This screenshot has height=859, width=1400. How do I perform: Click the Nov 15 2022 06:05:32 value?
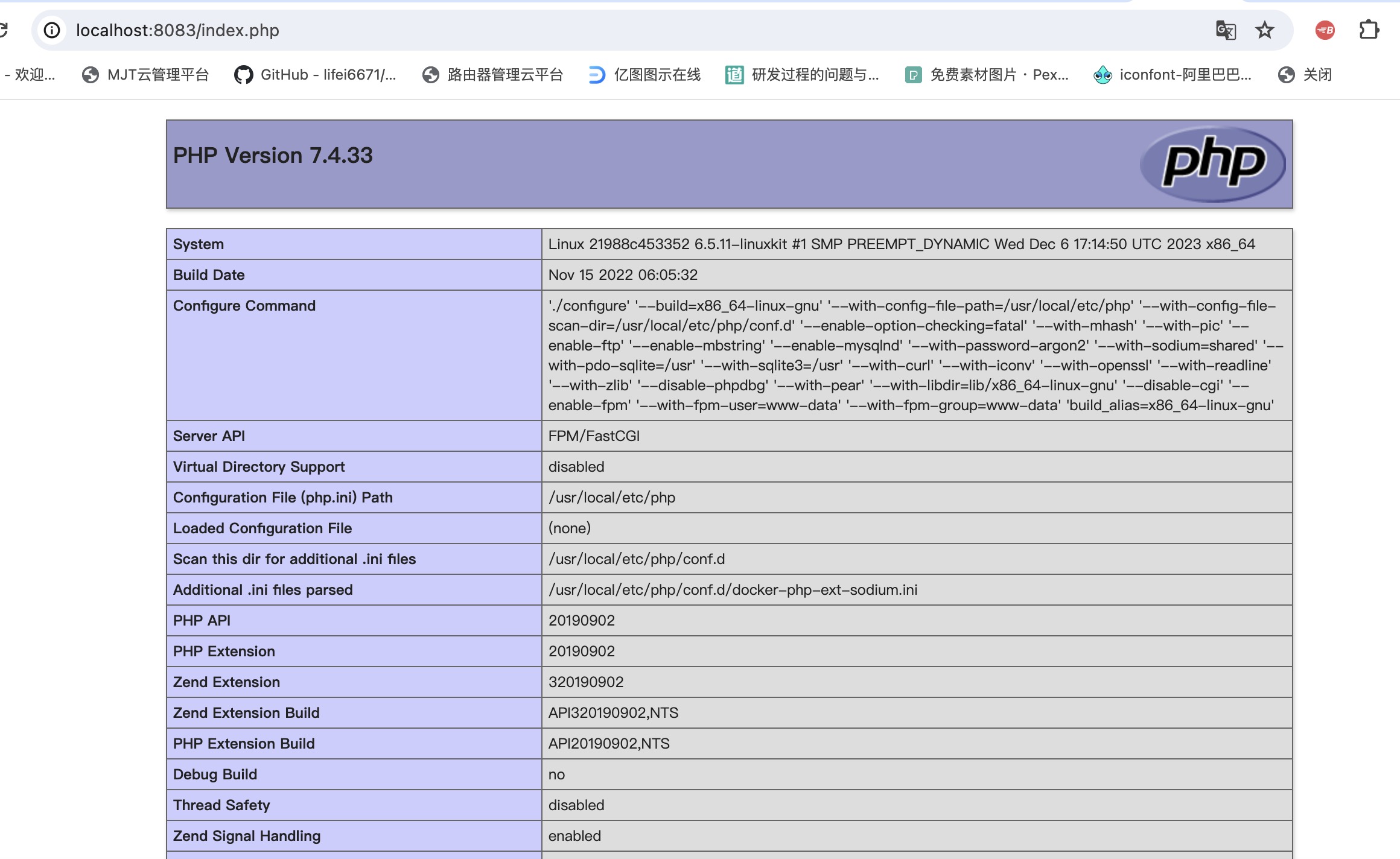pos(623,275)
